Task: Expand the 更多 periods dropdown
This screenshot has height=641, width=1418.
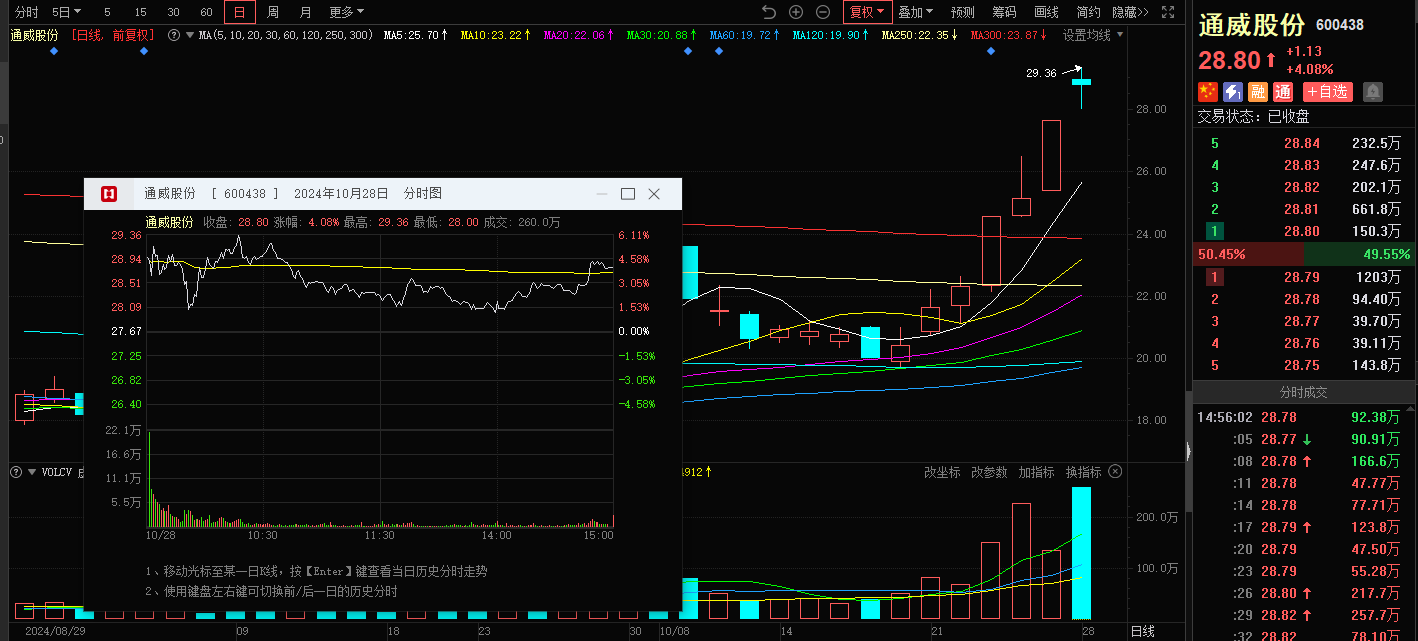Action: click(x=346, y=12)
